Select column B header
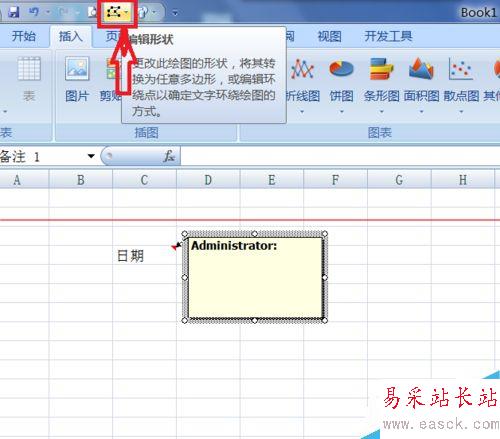This screenshot has width=500, height=439. tap(81, 180)
